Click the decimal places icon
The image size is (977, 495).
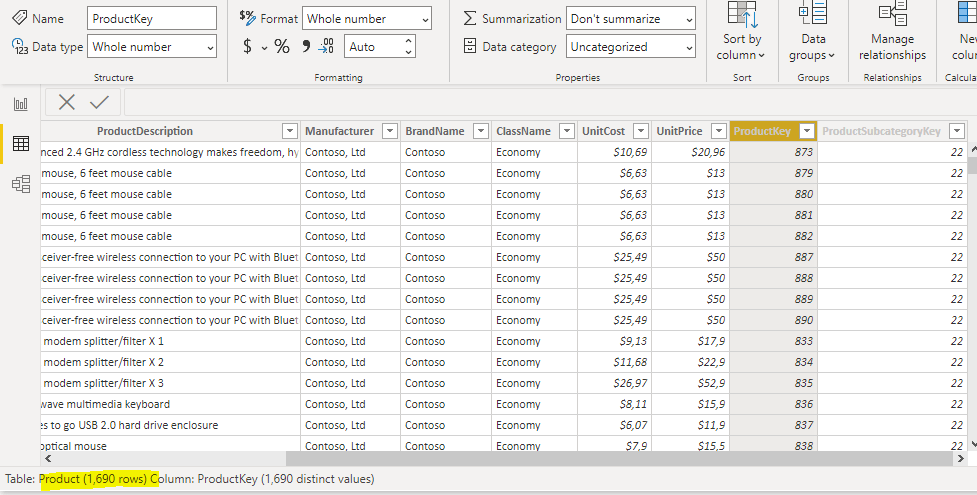326,47
